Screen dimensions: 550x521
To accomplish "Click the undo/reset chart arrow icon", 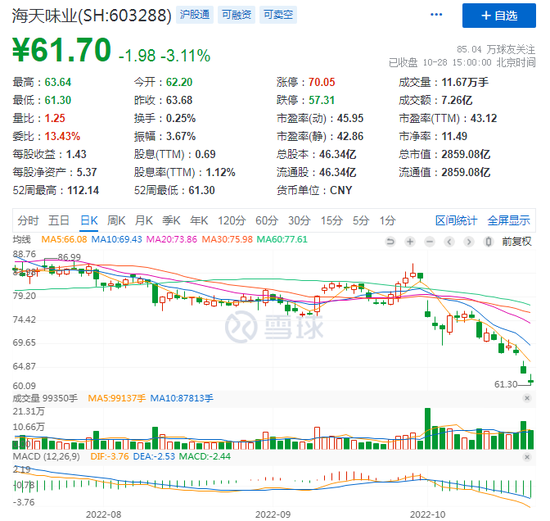I will (390, 242).
